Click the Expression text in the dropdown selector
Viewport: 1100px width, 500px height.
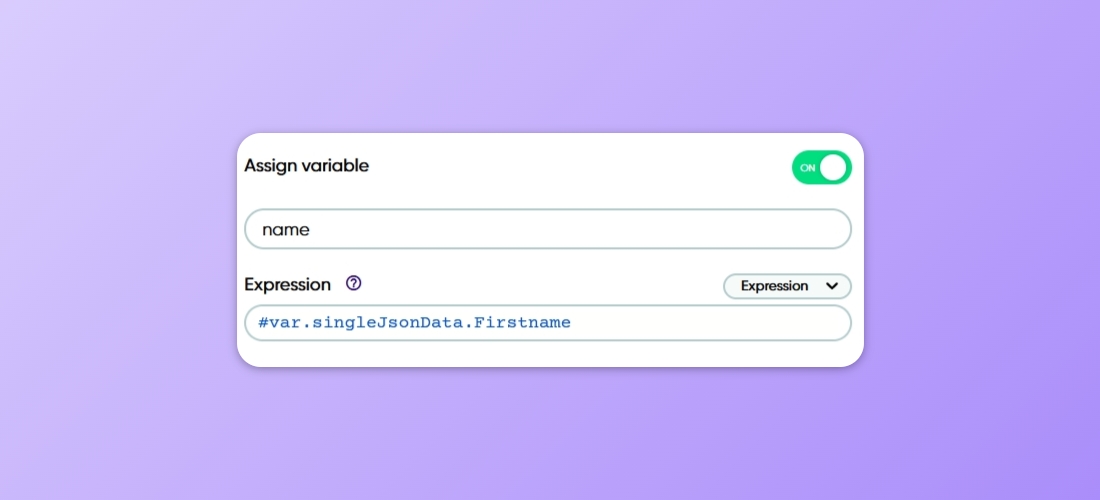click(774, 286)
